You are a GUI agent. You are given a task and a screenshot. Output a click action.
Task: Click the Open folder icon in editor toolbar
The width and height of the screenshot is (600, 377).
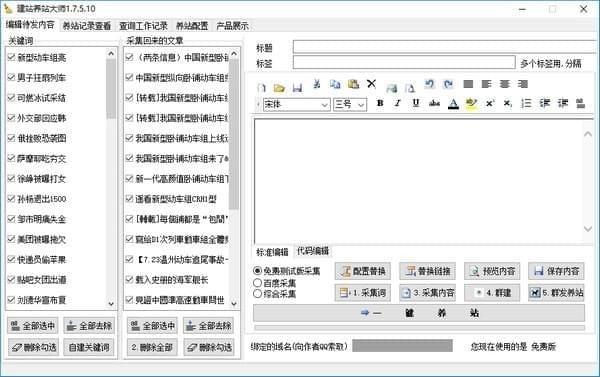coord(279,88)
